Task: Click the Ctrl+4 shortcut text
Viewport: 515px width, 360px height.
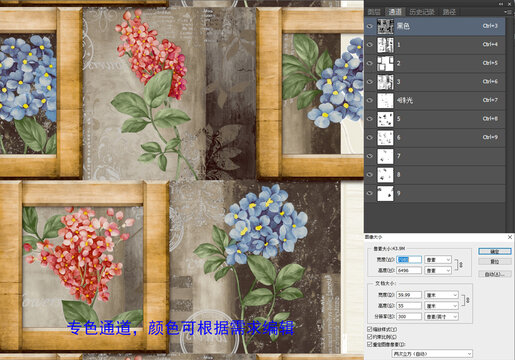Action: 490,44
